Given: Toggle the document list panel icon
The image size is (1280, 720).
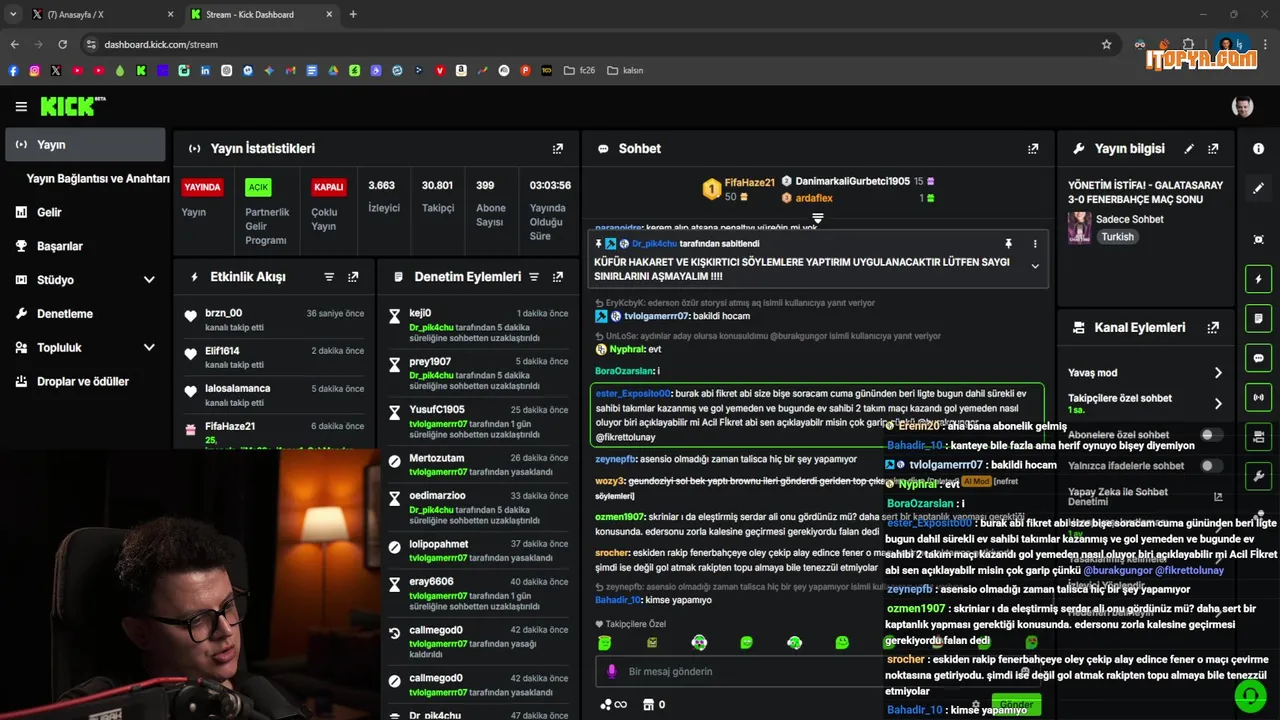Looking at the screenshot, I should 1258,318.
